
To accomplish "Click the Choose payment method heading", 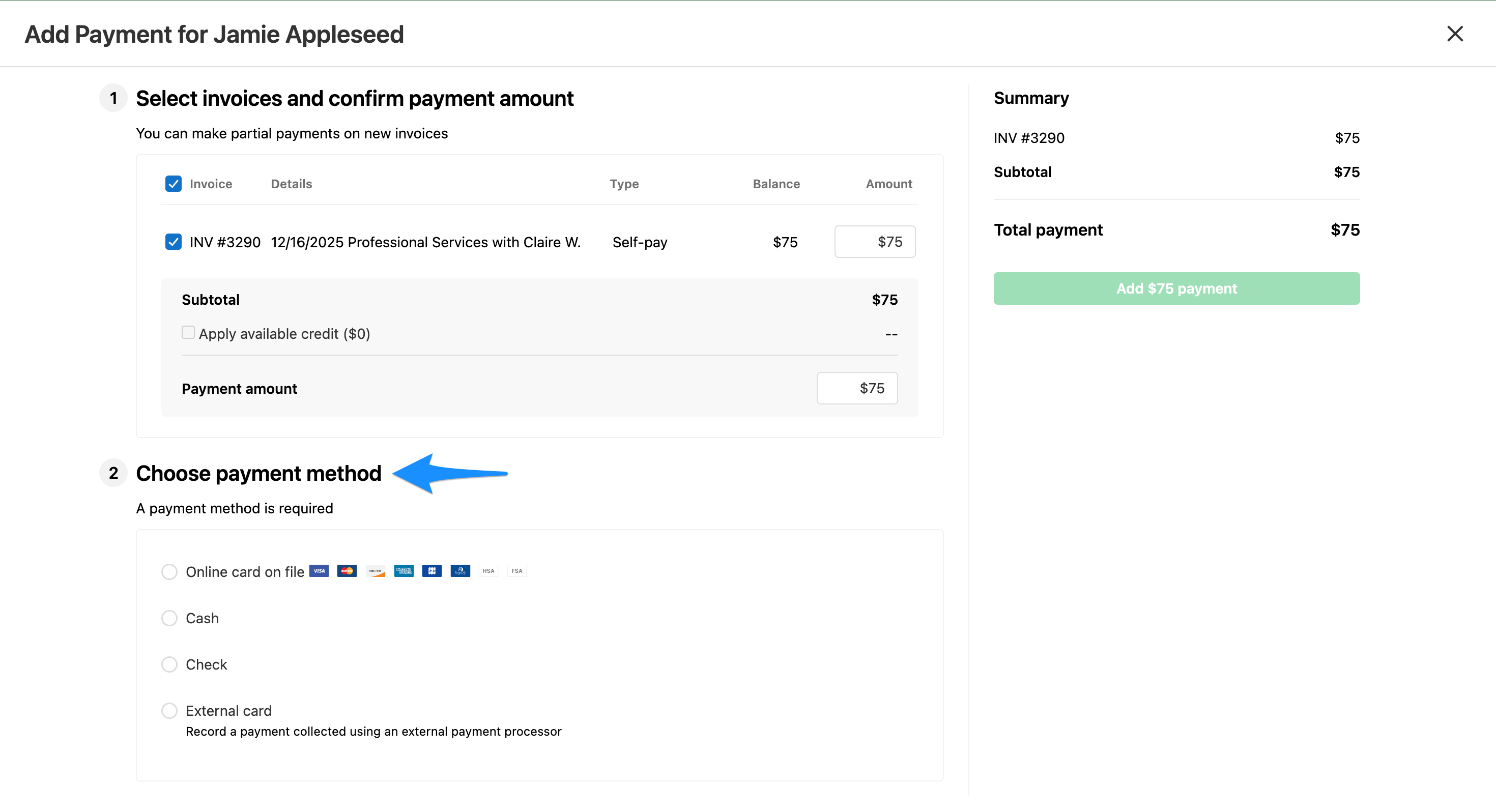I will [258, 473].
